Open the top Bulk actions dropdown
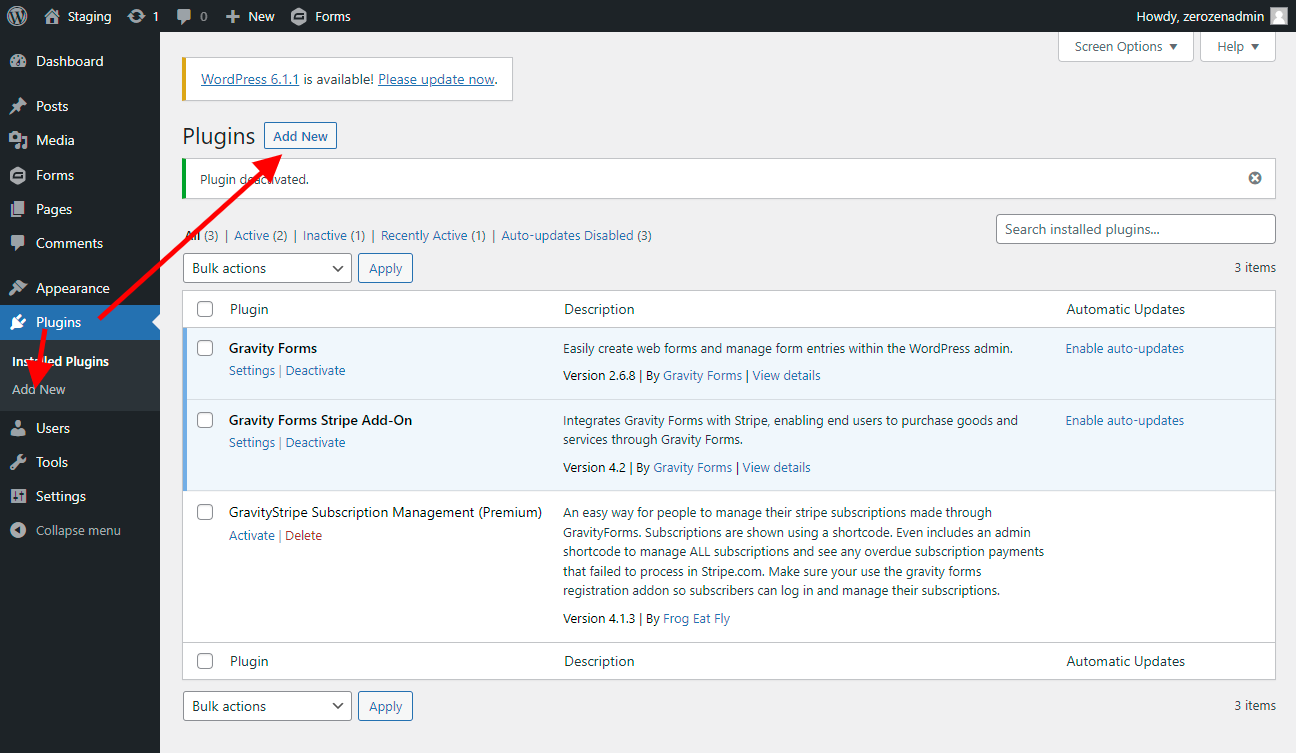Image resolution: width=1296 pixels, height=753 pixels. (267, 268)
